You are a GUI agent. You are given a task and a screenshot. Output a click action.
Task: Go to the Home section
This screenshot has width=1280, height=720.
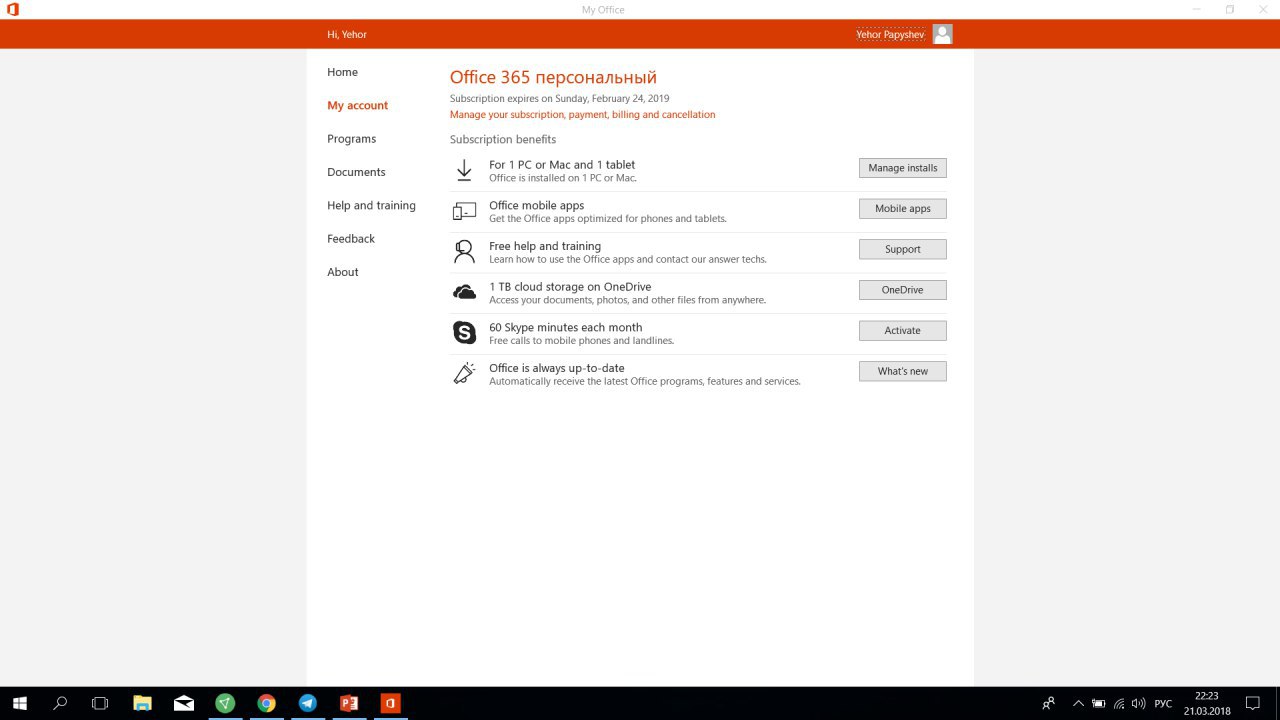(x=342, y=72)
